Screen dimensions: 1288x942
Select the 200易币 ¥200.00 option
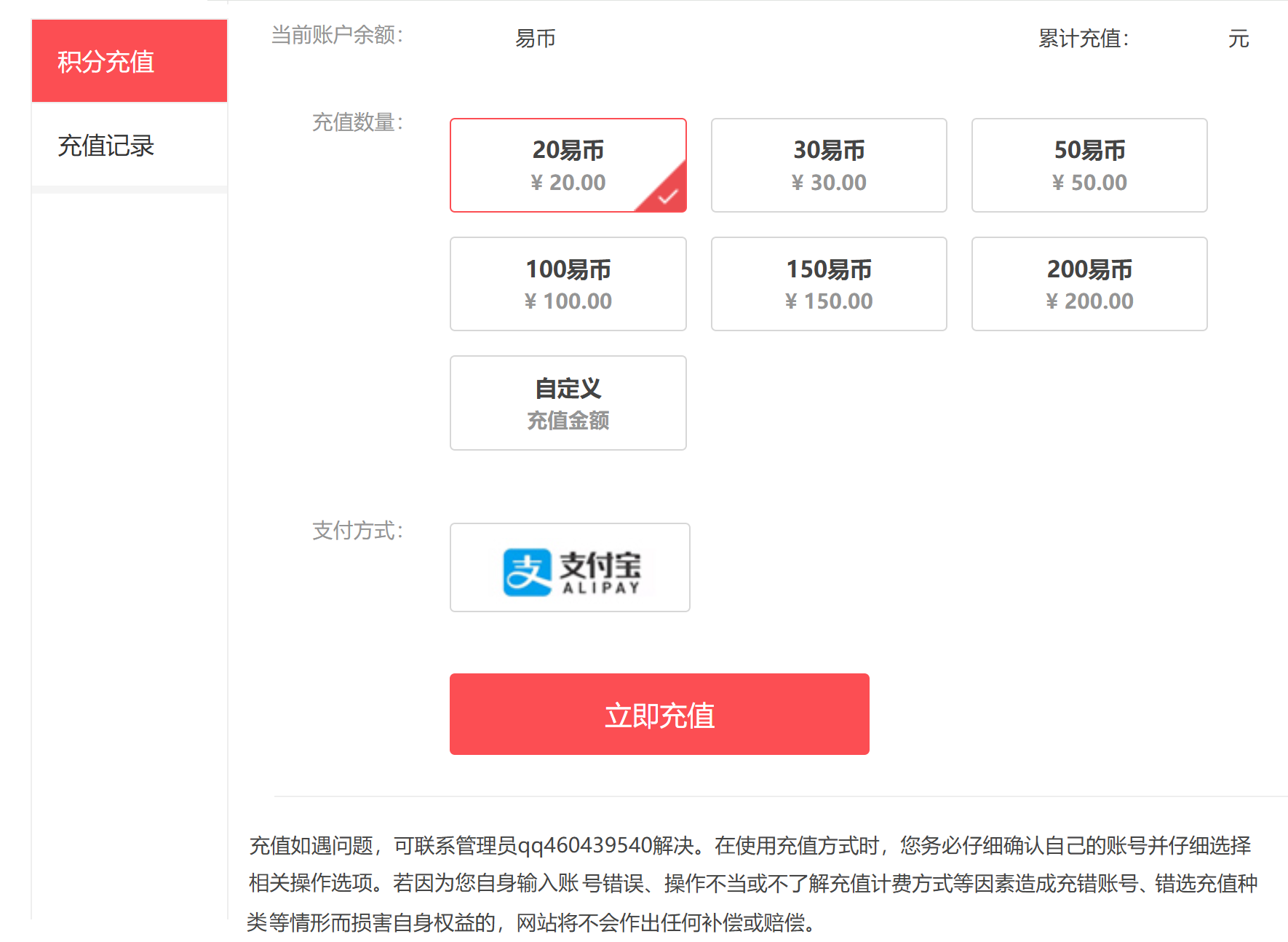(x=1089, y=284)
